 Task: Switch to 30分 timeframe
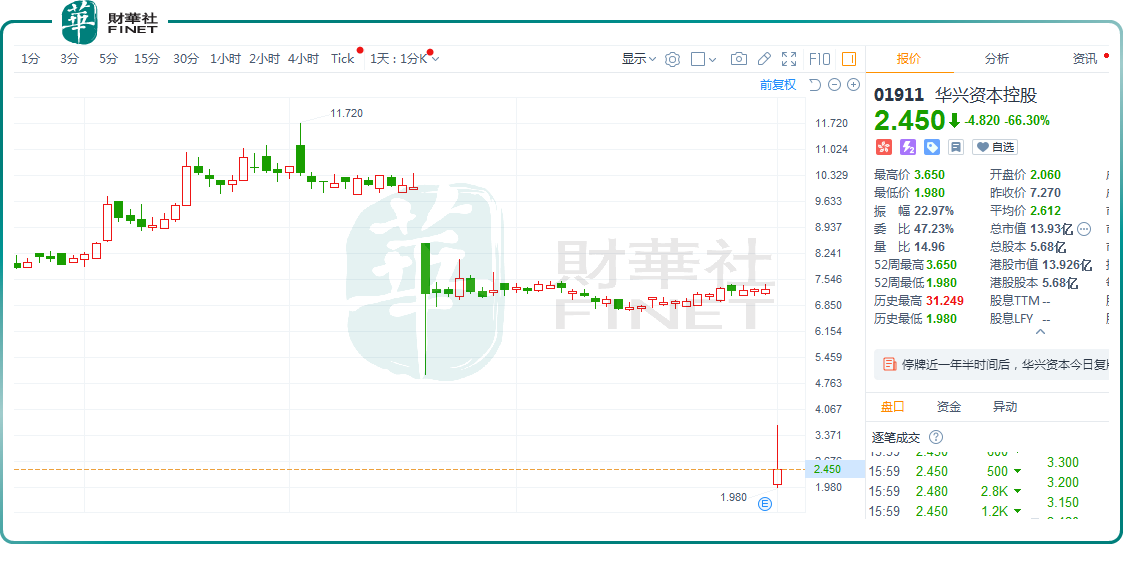(186, 59)
